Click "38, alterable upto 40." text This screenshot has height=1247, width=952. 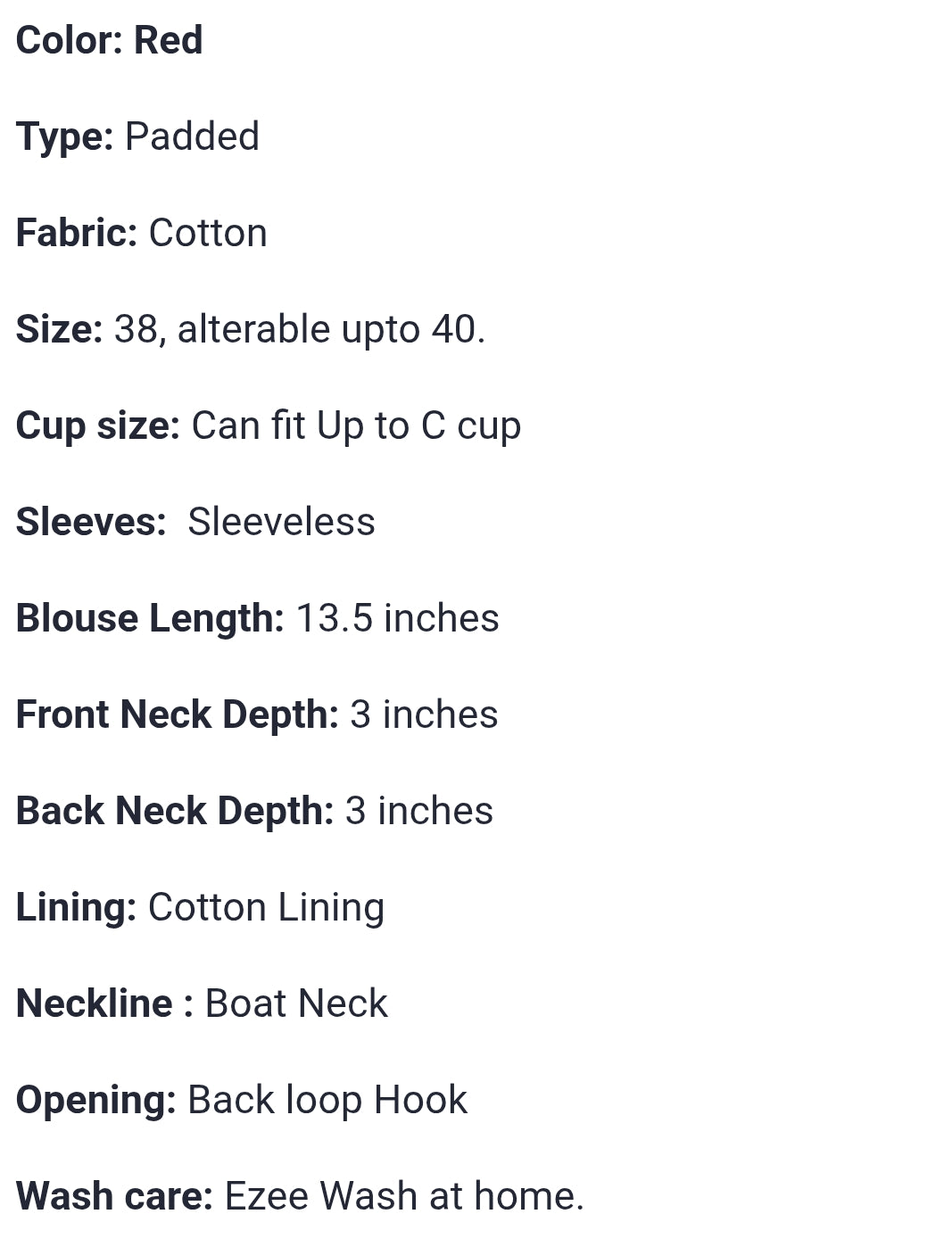pyautogui.click(x=300, y=329)
